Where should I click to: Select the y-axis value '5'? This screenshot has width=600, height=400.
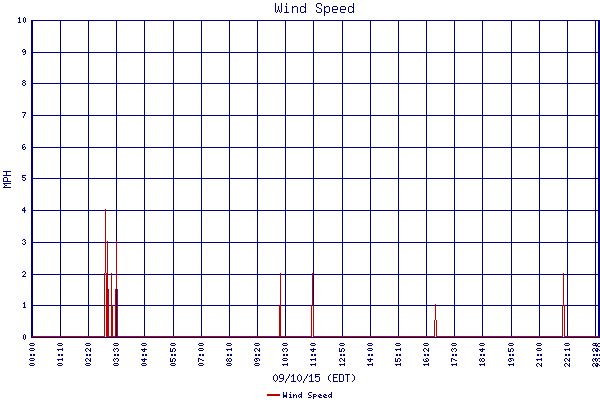click(24, 178)
